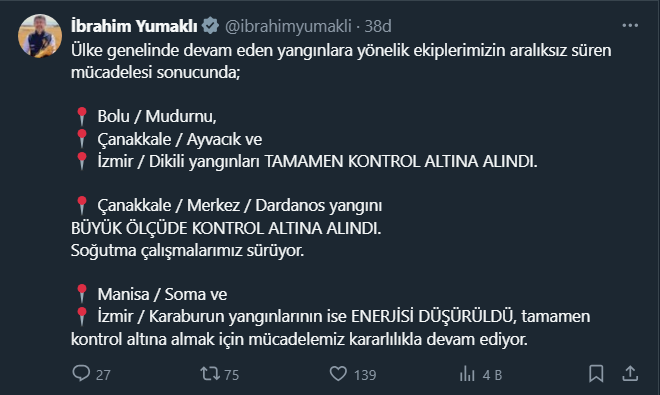Click the share upload arrow icon
The width and height of the screenshot is (660, 395).
(x=630, y=373)
